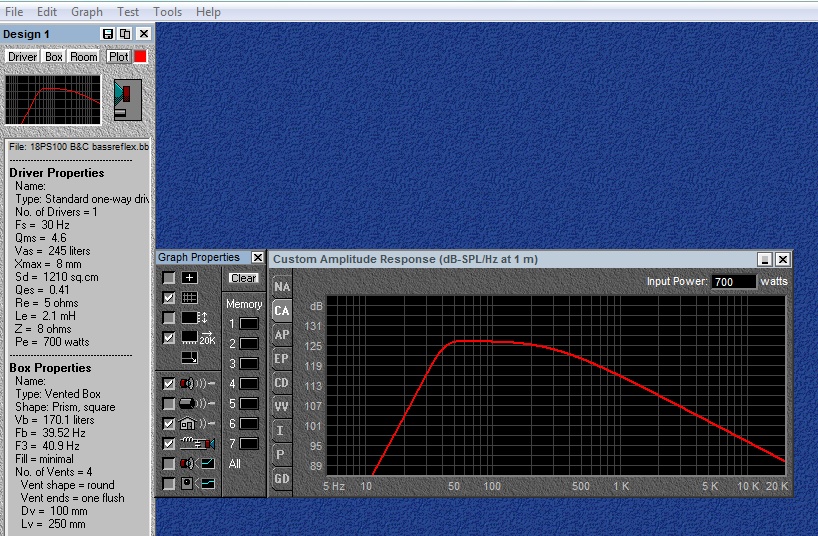Open the Graph menu

click(x=87, y=11)
